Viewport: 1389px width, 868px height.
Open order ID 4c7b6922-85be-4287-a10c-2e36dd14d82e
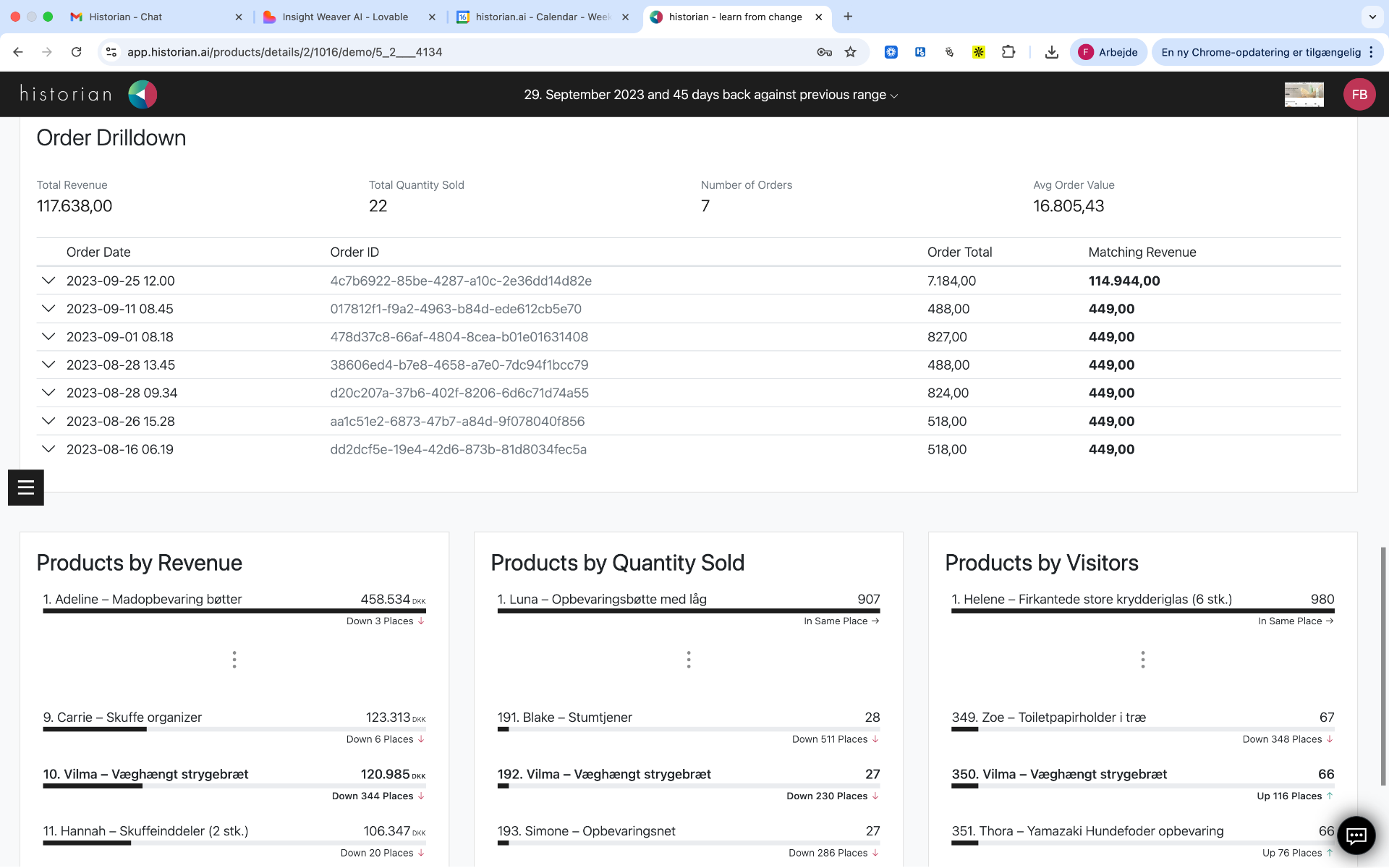pos(461,281)
